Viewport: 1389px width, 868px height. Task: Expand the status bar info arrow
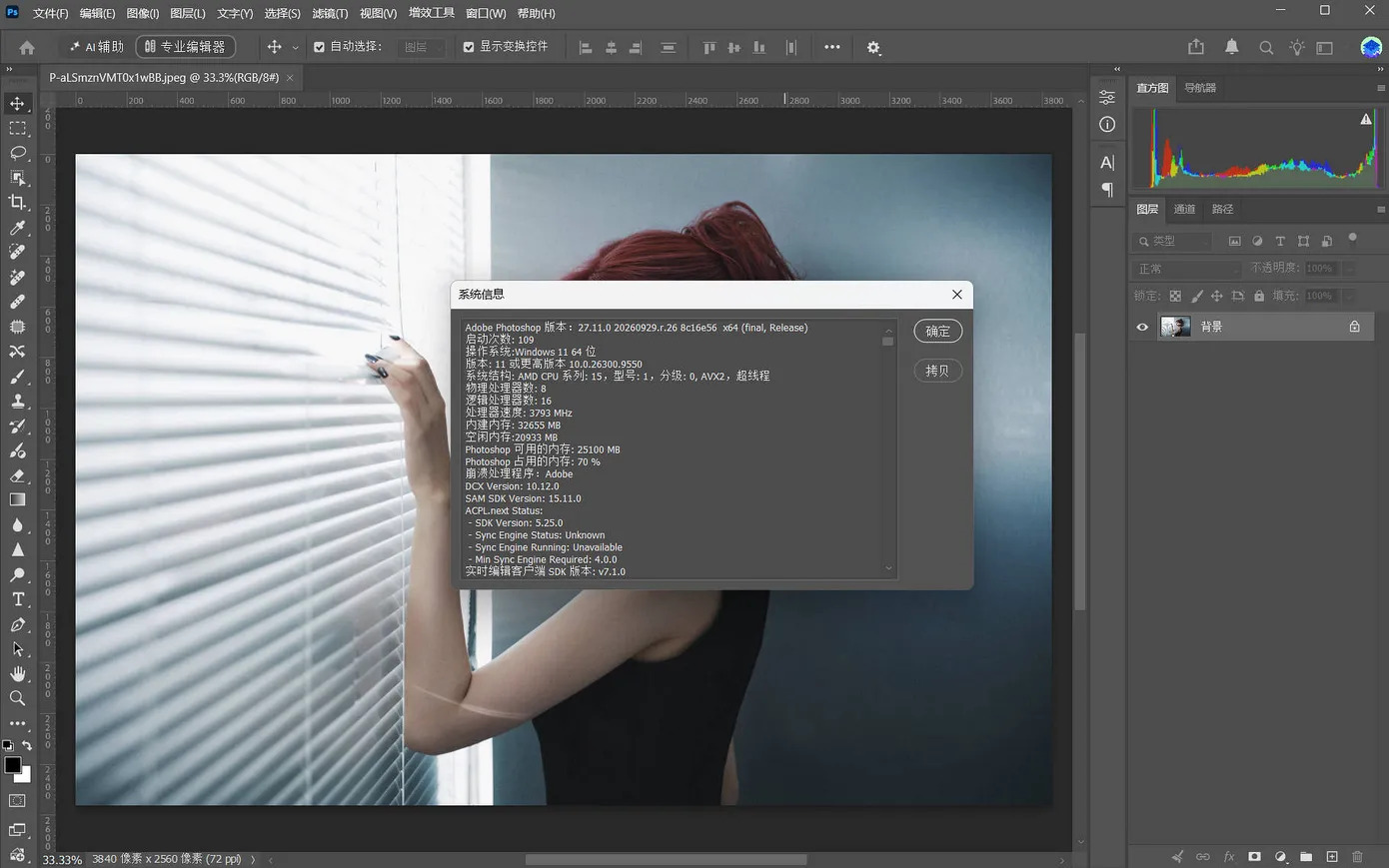pos(253,859)
